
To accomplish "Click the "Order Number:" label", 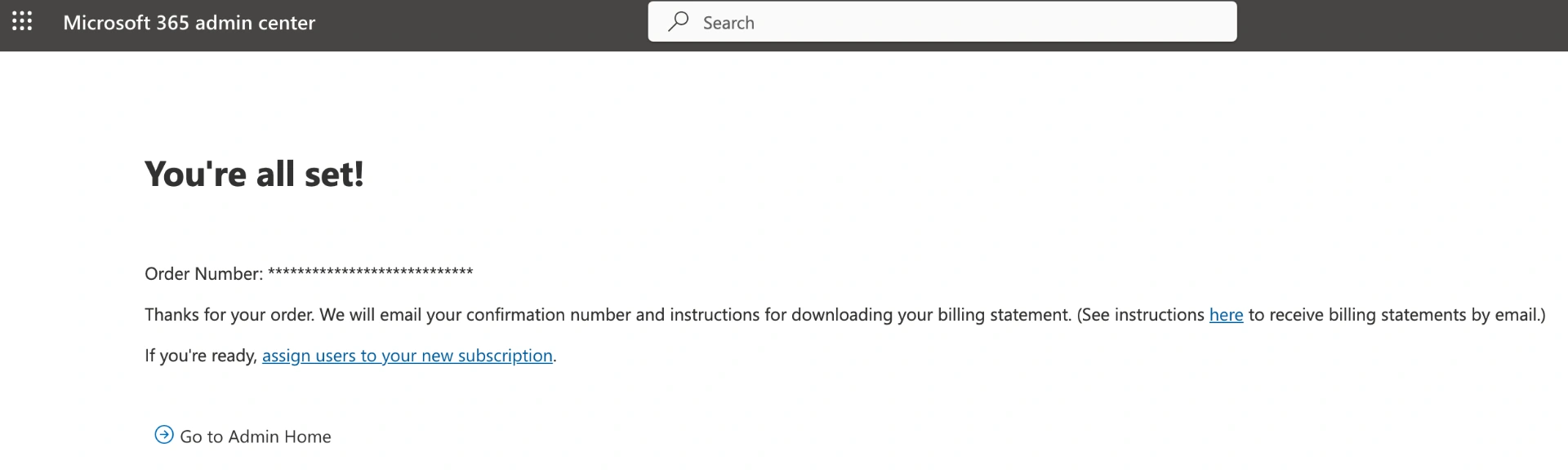I will pos(203,274).
